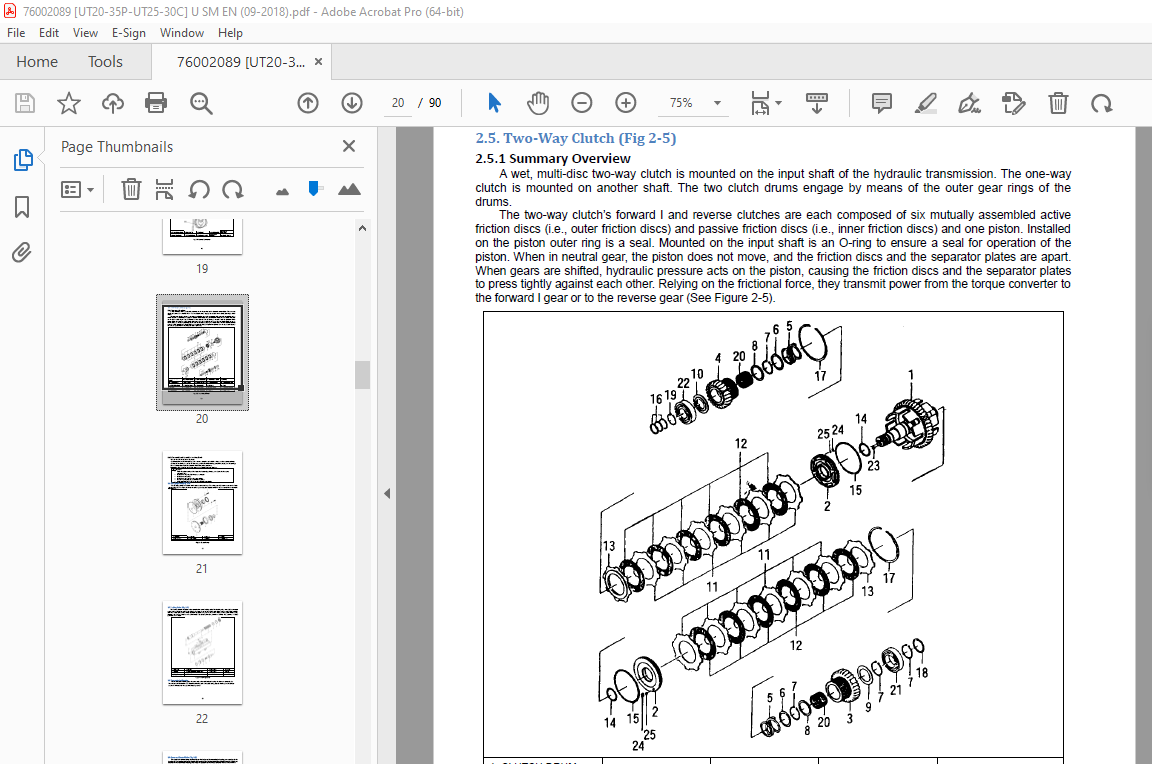Click the Edit PDF toolbar icon

(x=1013, y=103)
